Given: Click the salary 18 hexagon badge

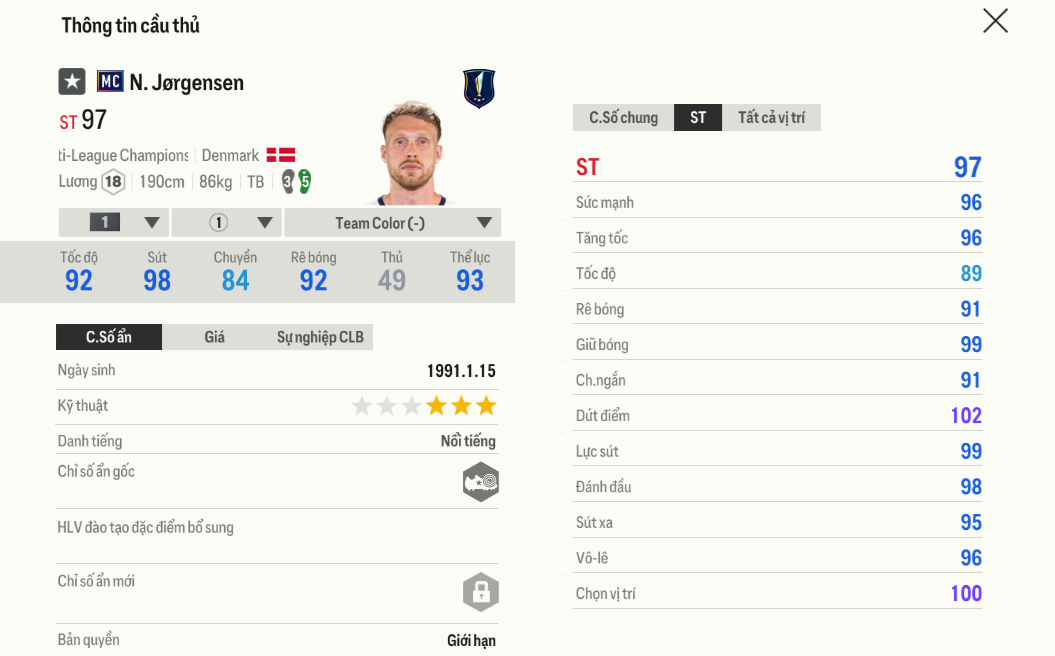Looking at the screenshot, I should 113,181.
